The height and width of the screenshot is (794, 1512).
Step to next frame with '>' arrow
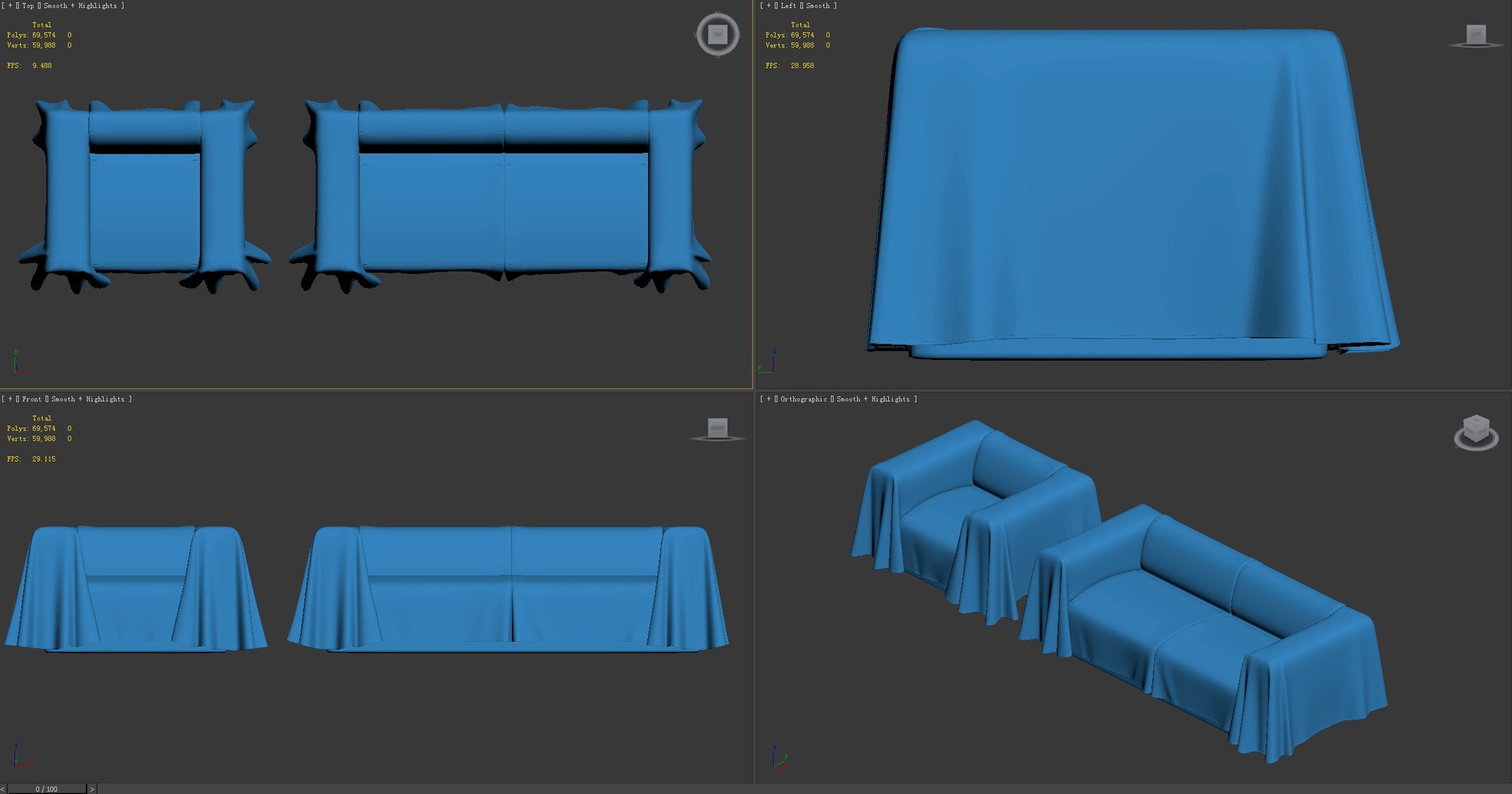(91, 788)
